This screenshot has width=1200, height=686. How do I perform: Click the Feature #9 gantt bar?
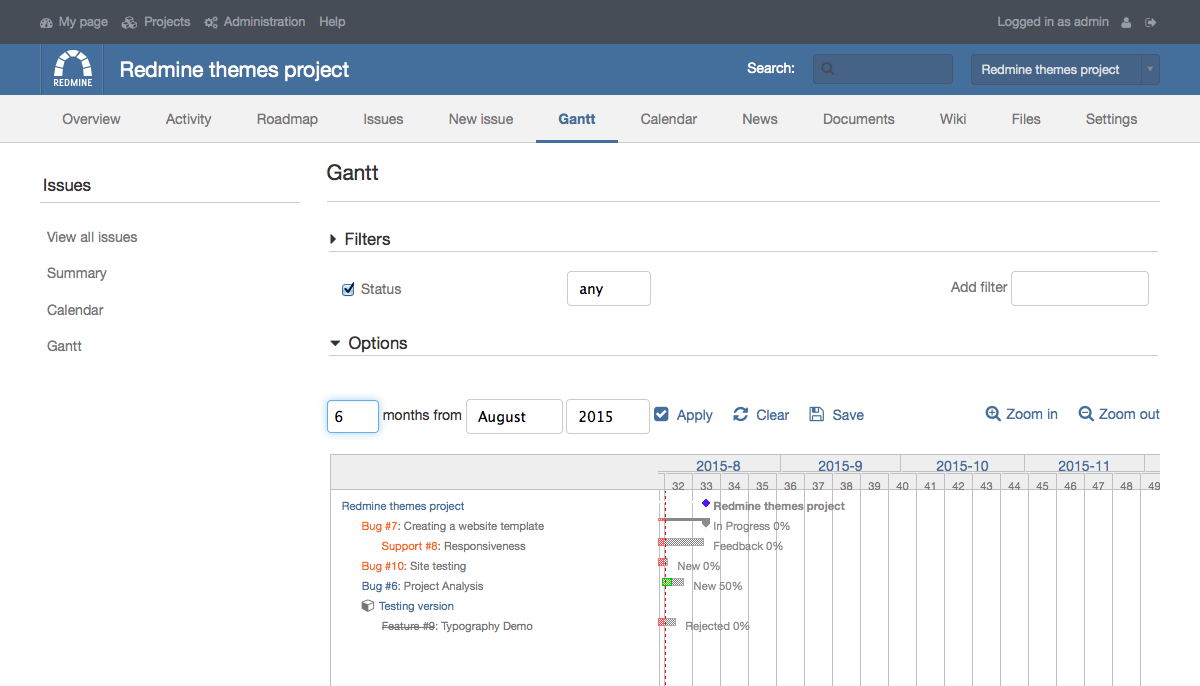click(x=667, y=622)
